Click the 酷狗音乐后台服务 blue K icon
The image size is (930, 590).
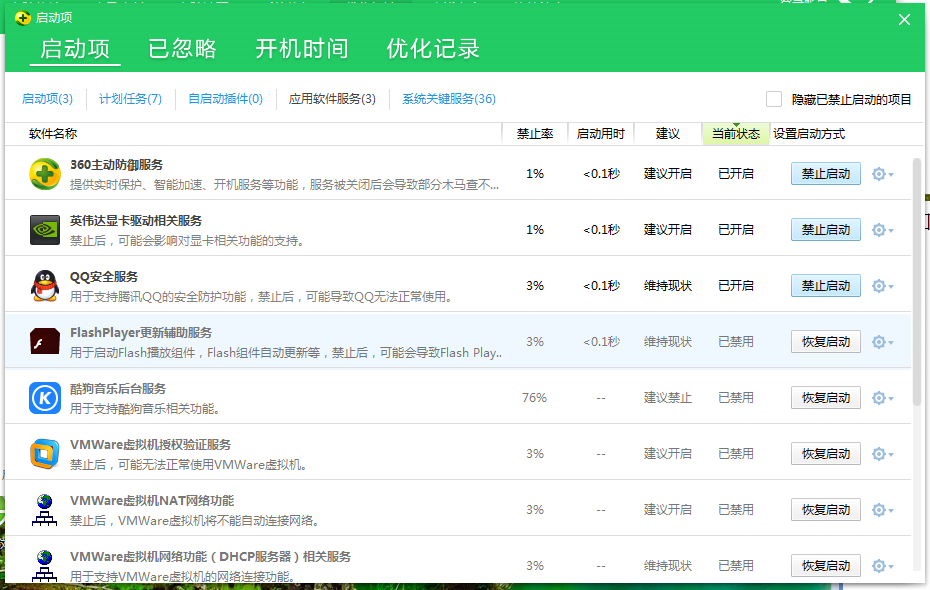(x=45, y=398)
